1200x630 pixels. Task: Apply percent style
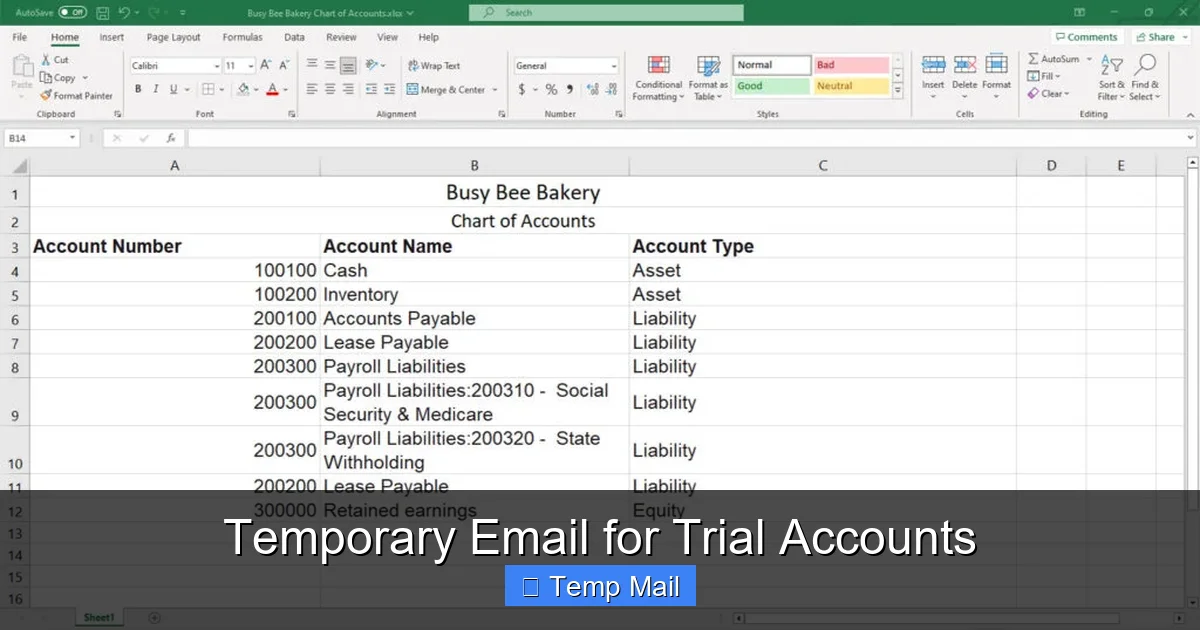551,89
